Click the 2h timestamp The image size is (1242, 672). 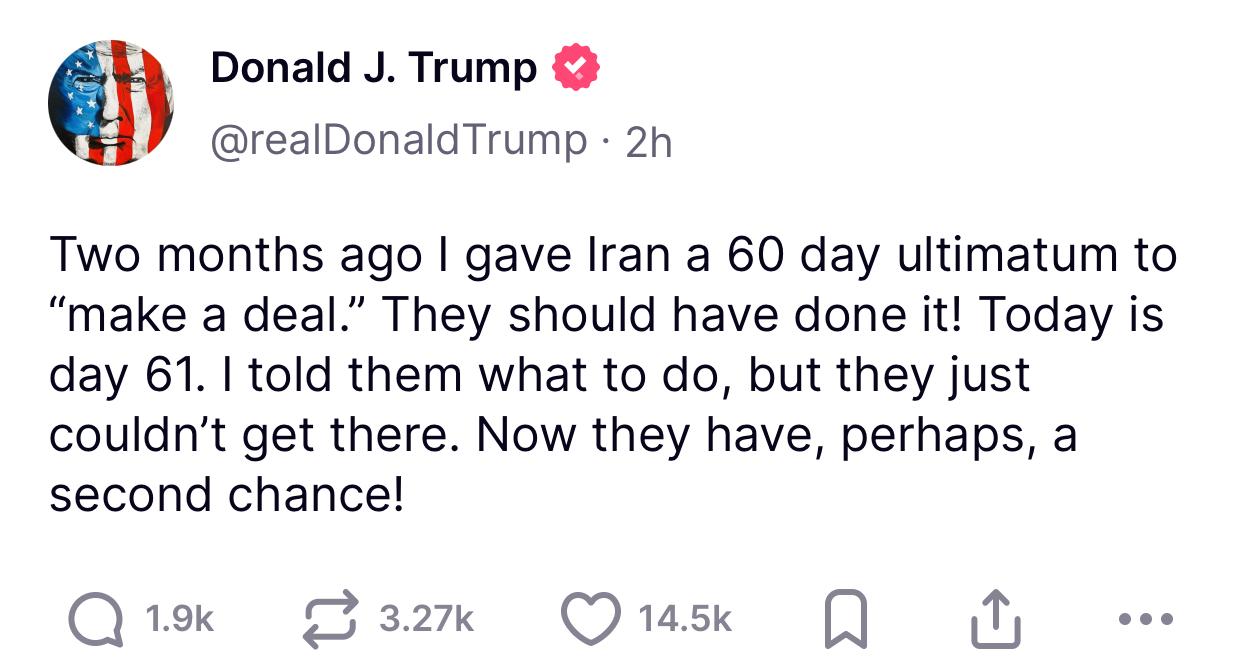[x=648, y=142]
